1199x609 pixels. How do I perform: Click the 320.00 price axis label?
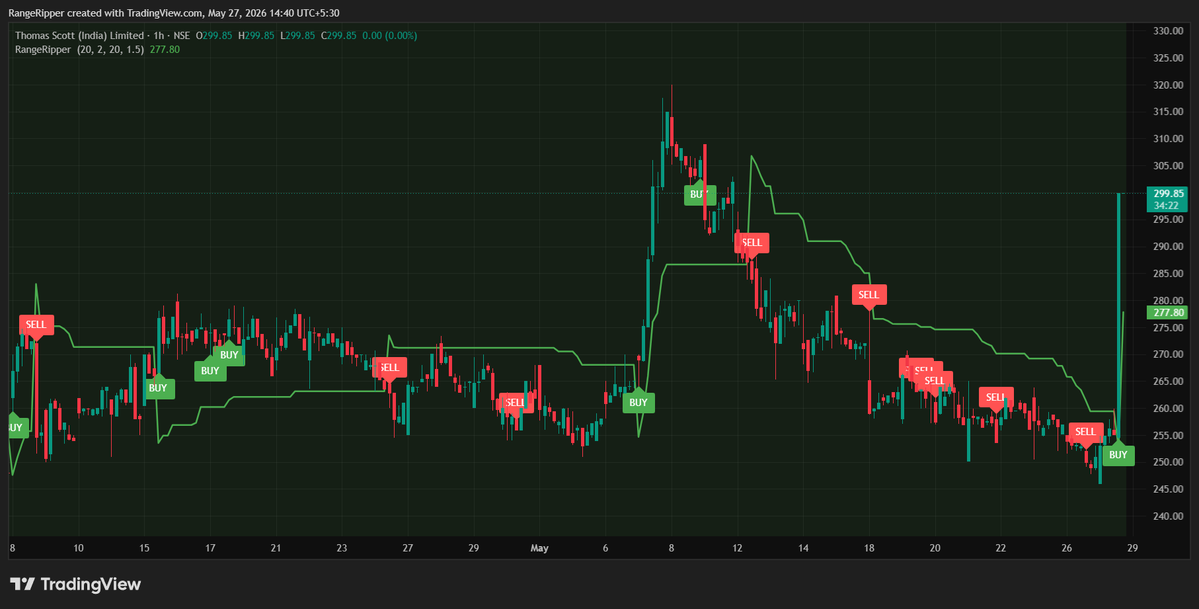coord(1168,85)
